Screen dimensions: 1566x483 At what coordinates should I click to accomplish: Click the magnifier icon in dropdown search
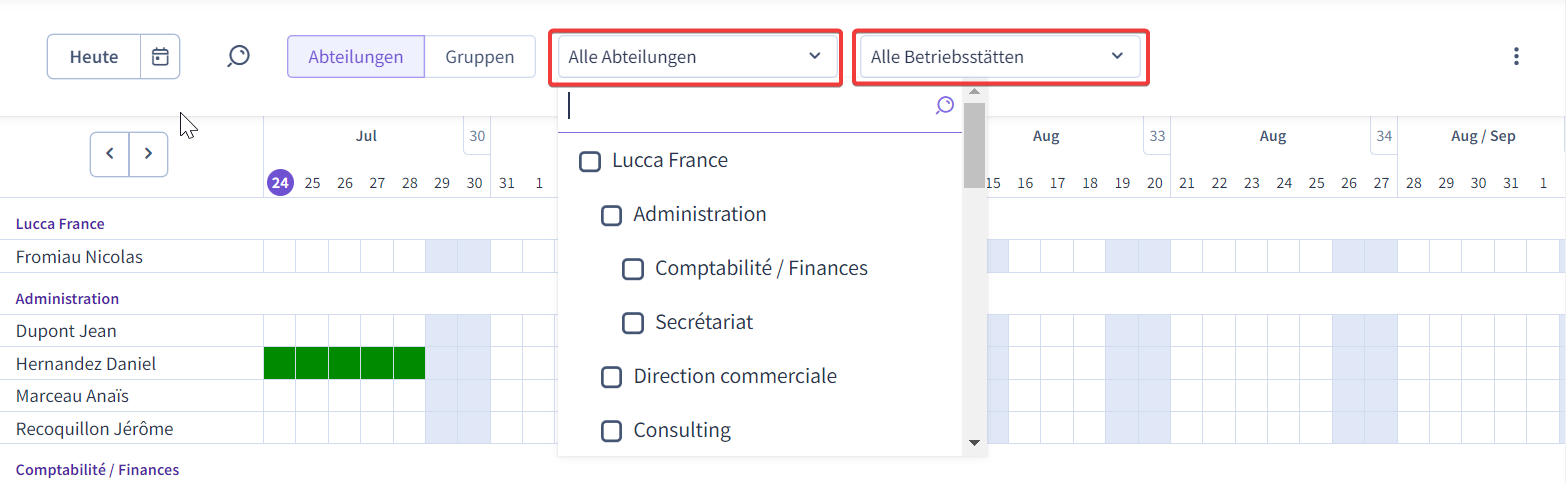945,105
